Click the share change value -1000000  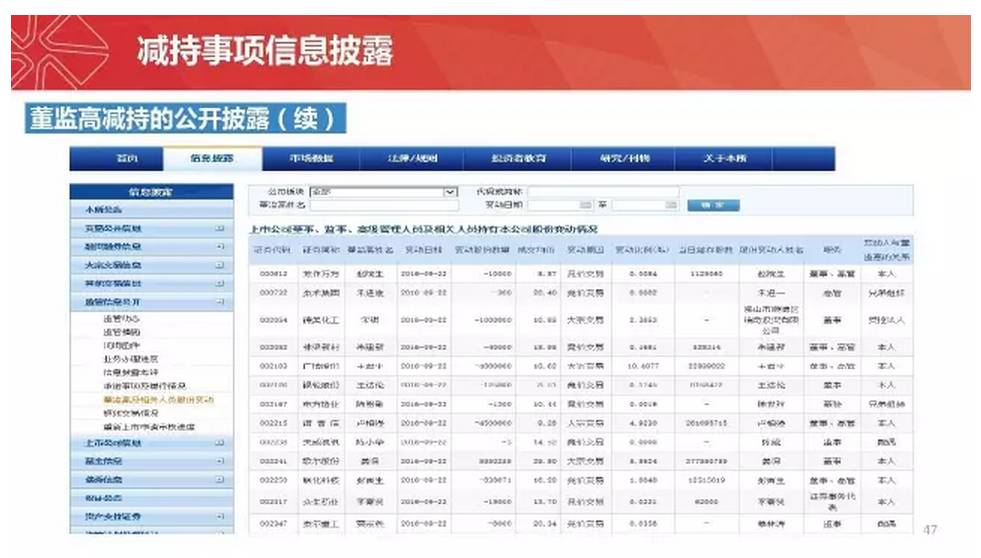492,320
